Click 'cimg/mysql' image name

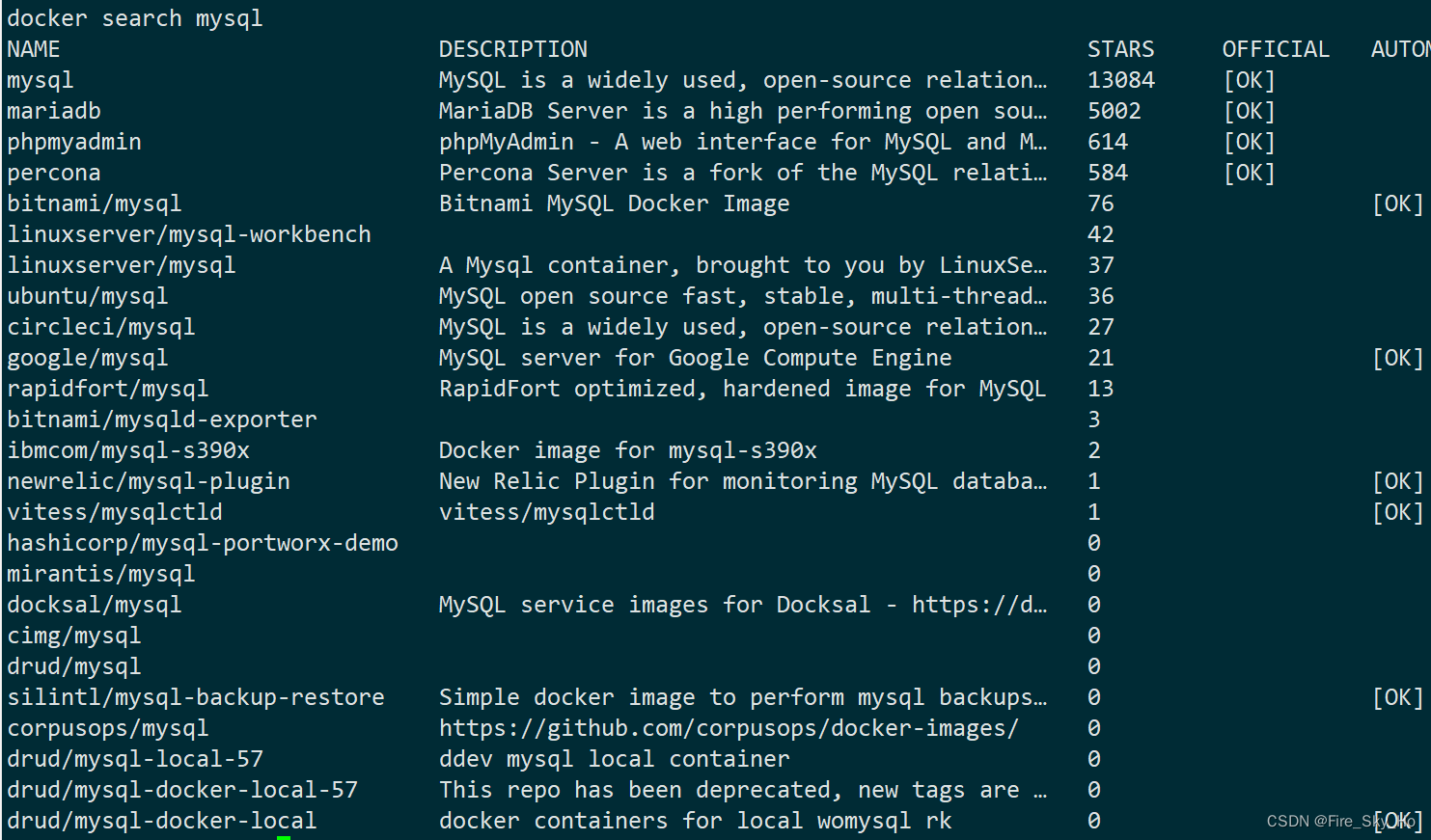tap(74, 636)
